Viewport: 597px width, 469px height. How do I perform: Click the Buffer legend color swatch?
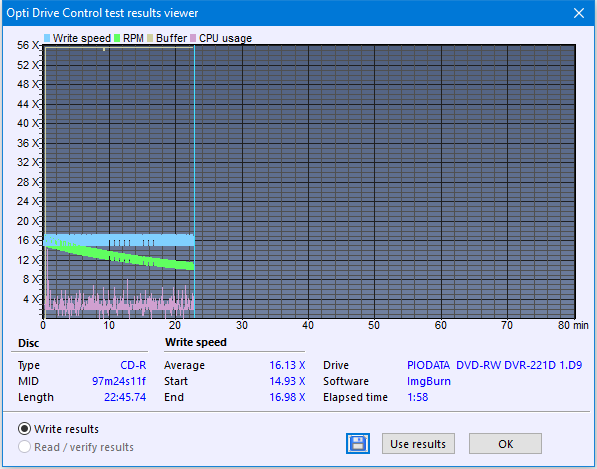150,38
